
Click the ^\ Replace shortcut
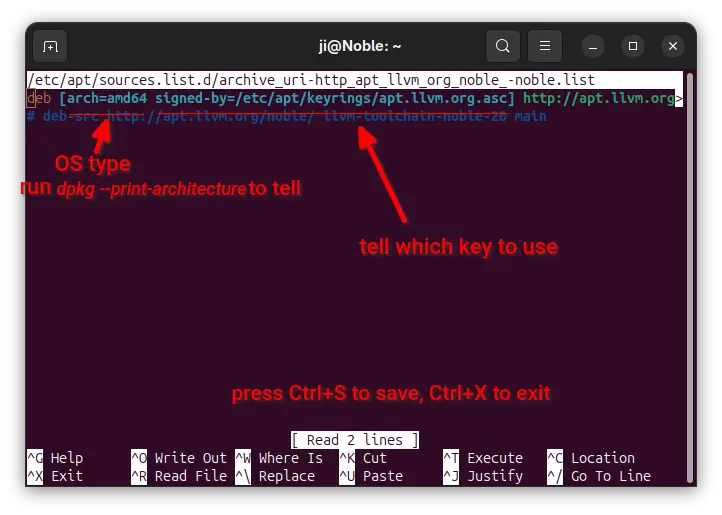[x=275, y=476]
